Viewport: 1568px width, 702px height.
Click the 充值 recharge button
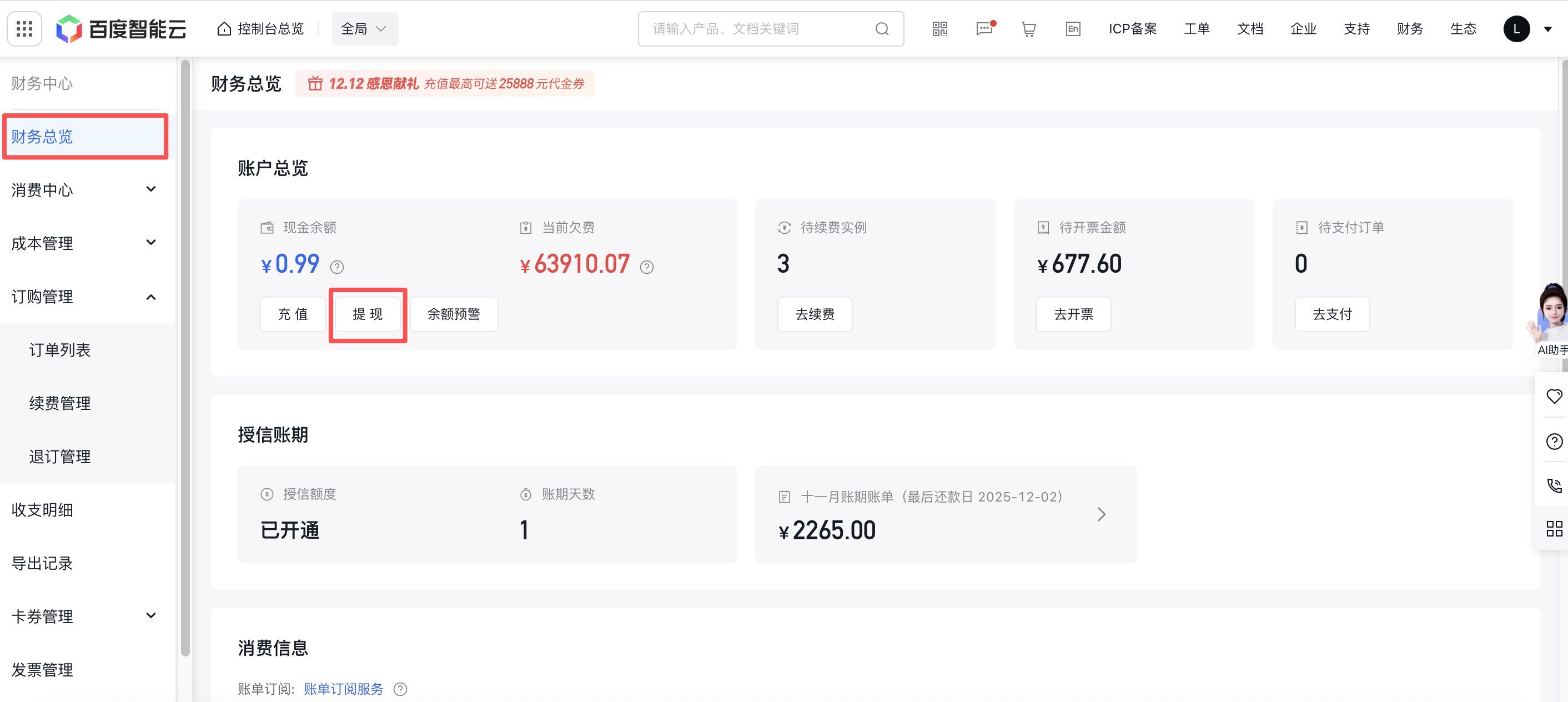293,314
